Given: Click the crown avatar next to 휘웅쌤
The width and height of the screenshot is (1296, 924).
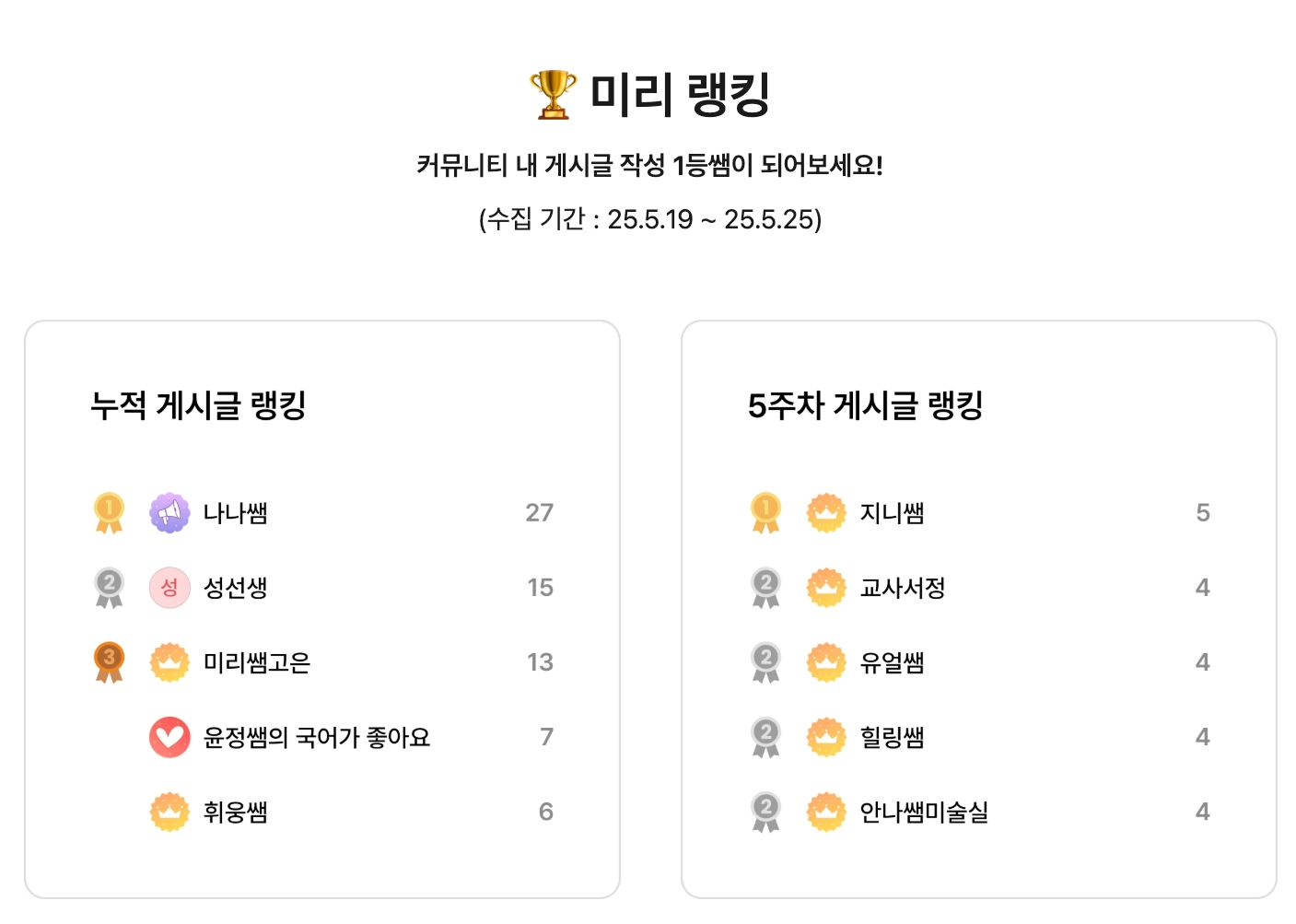Looking at the screenshot, I should pos(169,812).
